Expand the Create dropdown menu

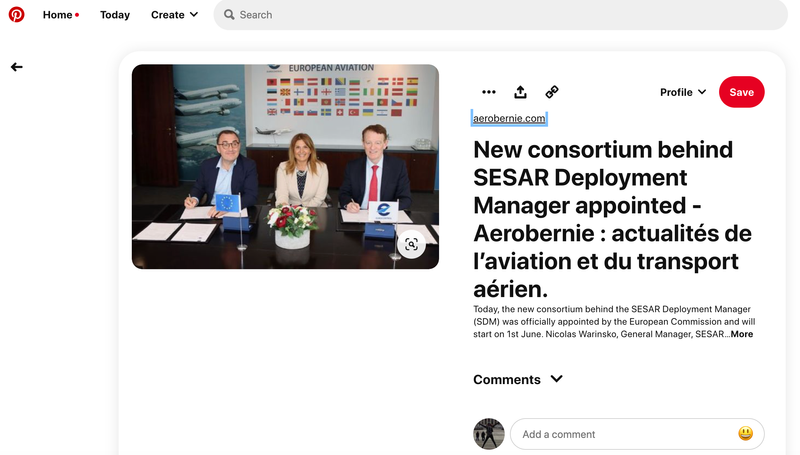coord(174,15)
